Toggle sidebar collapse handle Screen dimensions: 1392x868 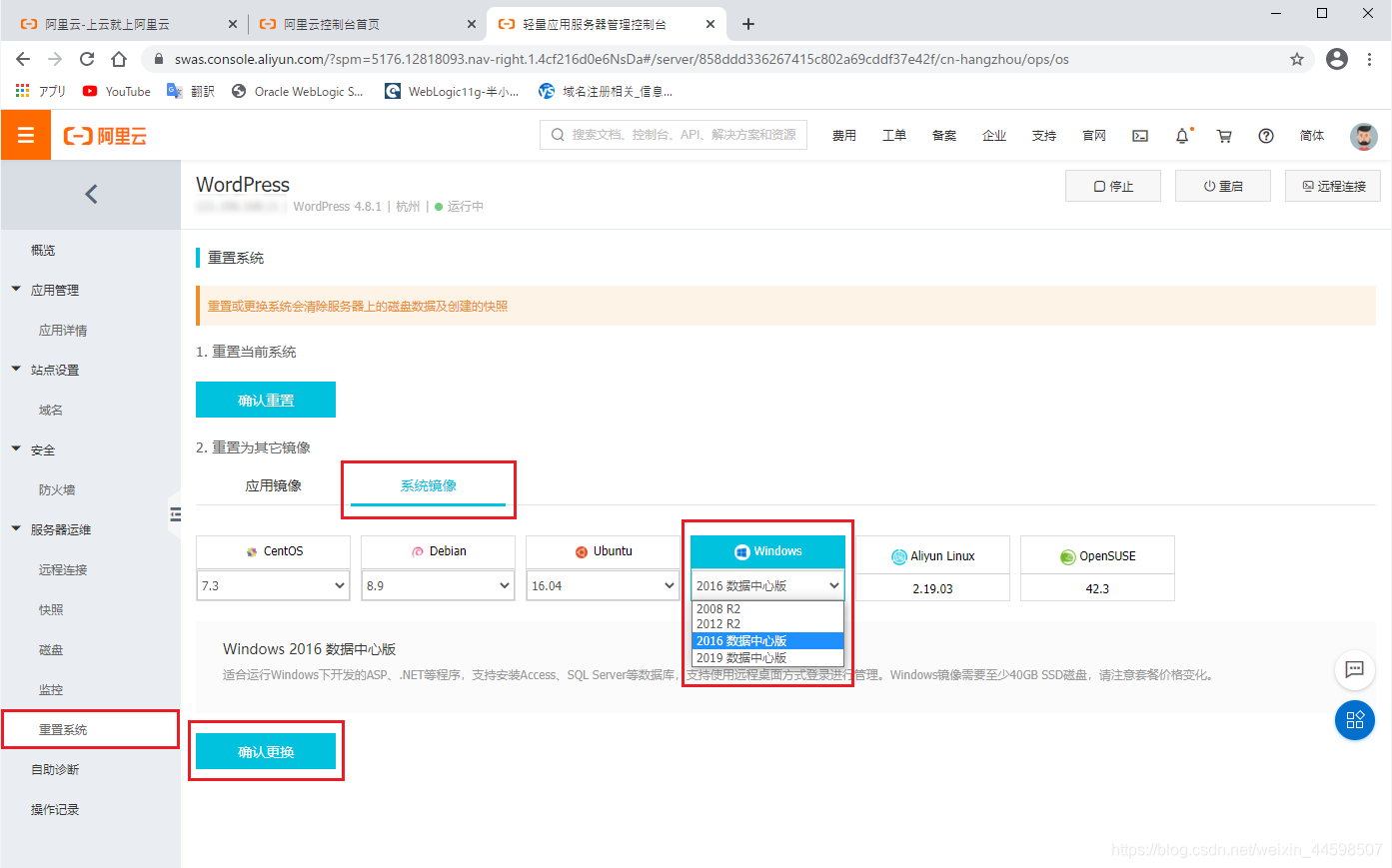point(175,514)
